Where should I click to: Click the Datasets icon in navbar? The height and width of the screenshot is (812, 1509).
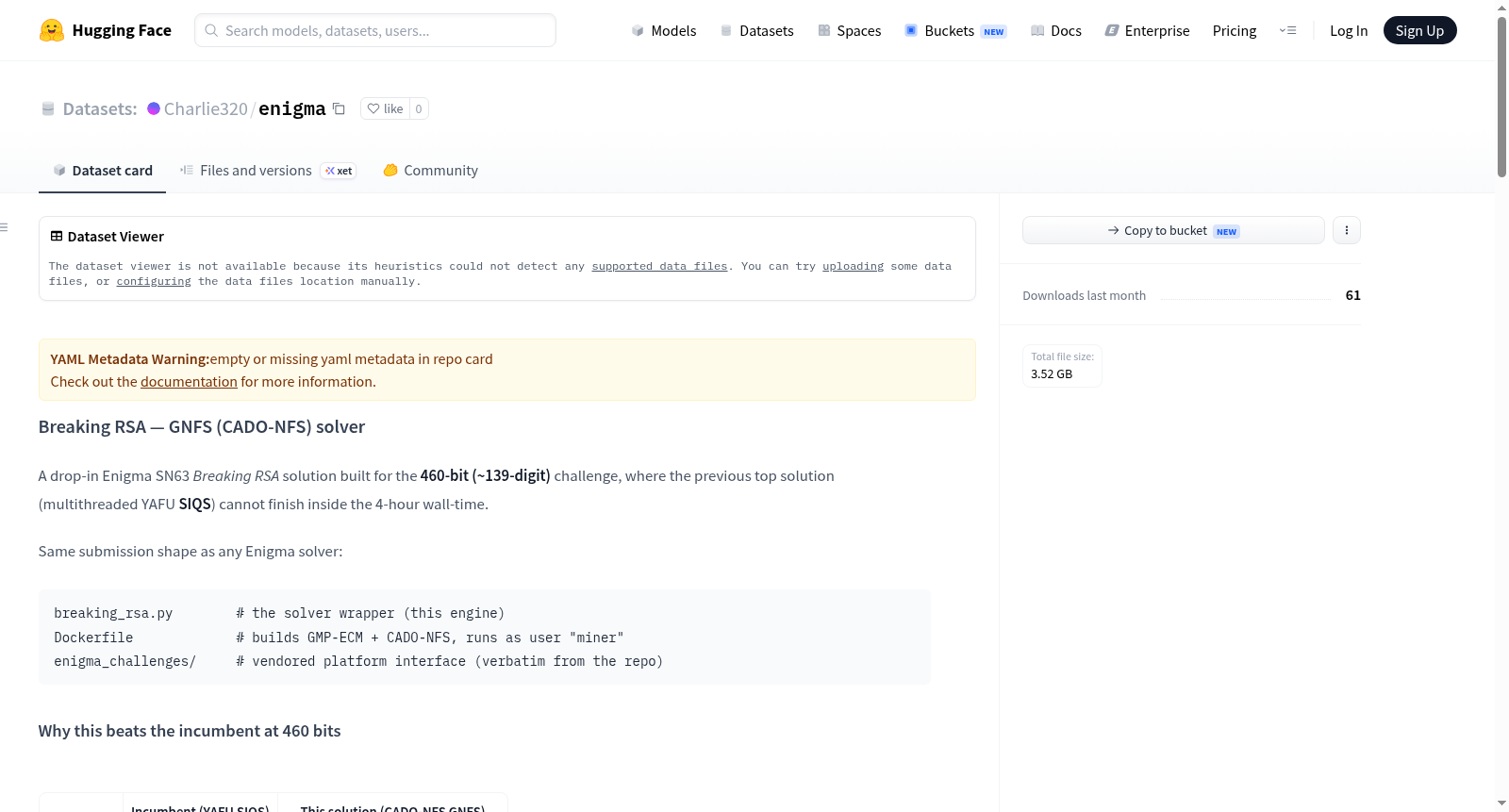[726, 30]
